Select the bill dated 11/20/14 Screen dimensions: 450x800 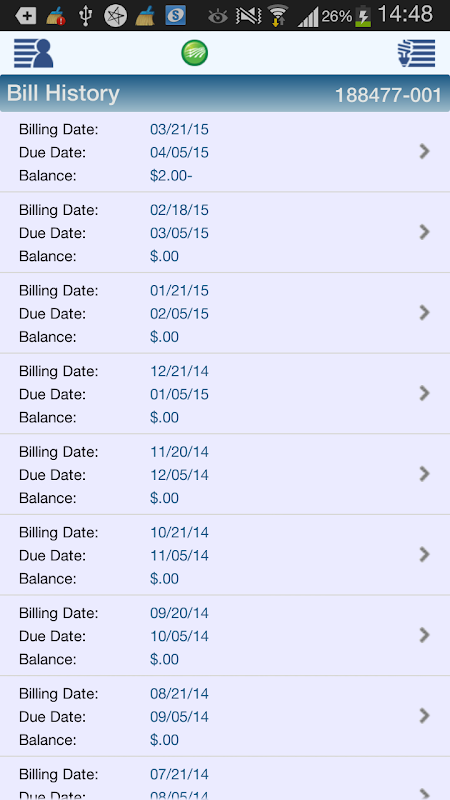225,474
